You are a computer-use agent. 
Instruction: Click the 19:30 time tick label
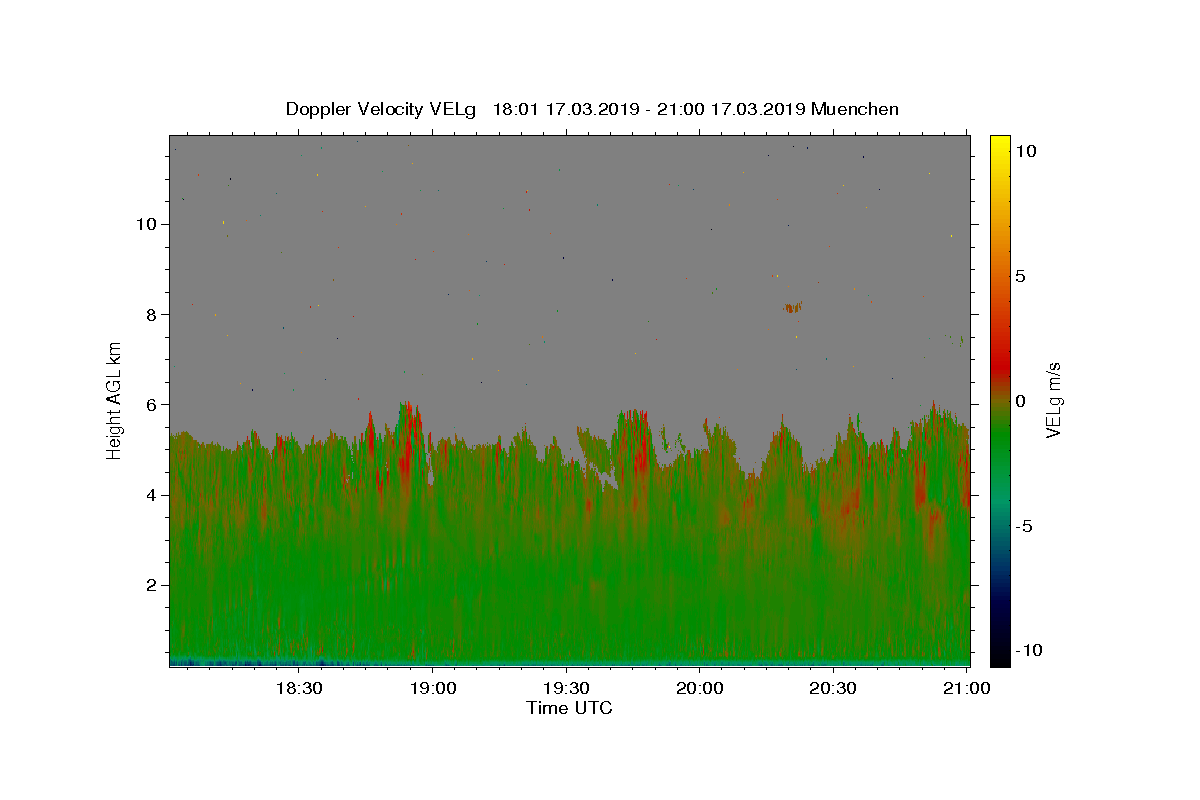[566, 688]
